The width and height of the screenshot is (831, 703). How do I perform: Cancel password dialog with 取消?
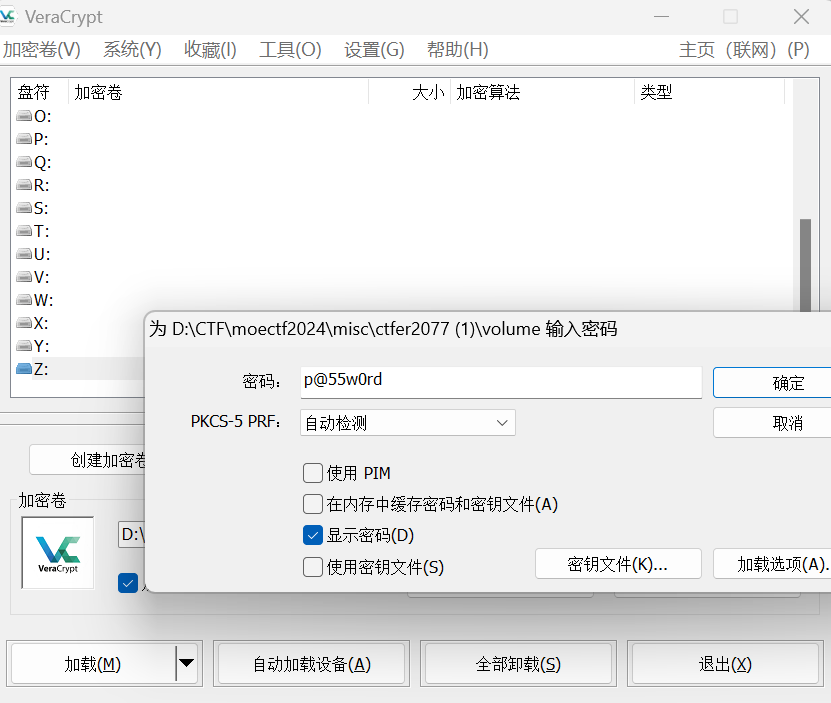coord(772,423)
